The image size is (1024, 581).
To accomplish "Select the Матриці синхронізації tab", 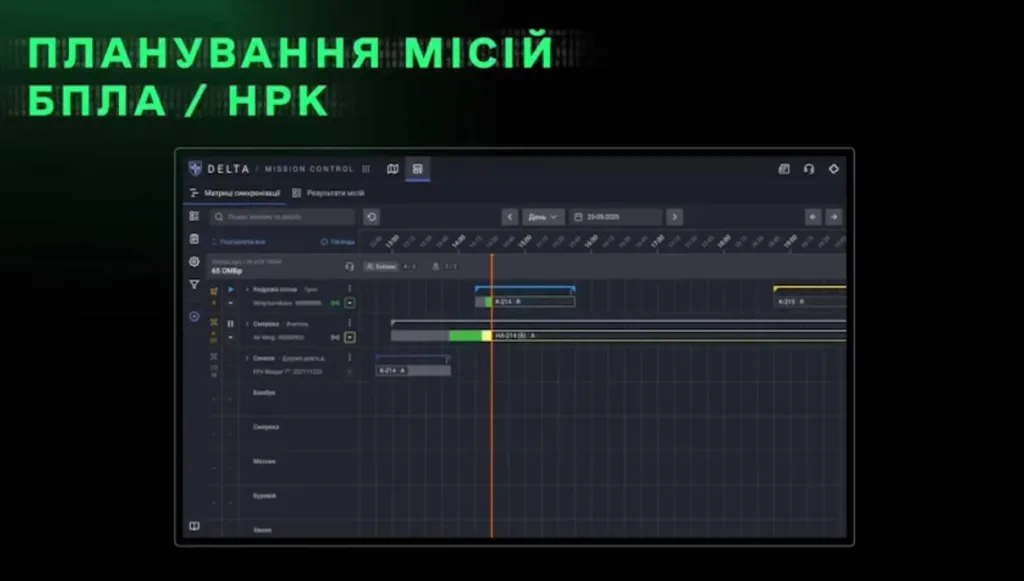I will coord(242,193).
